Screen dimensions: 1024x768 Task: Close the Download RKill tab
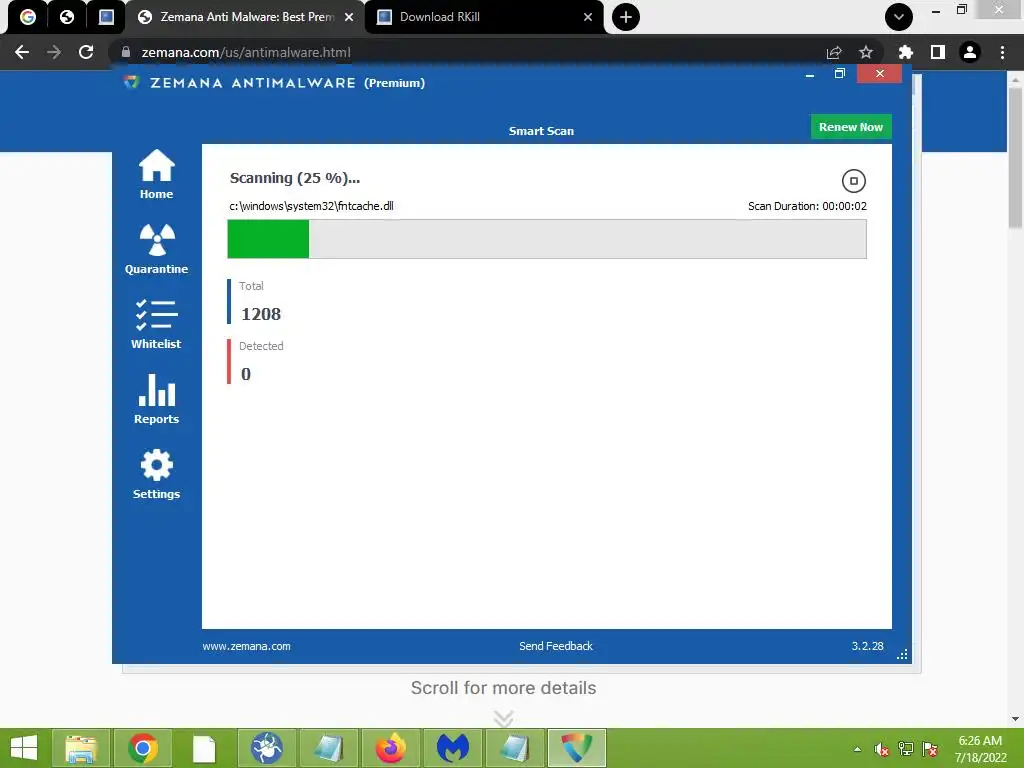[x=588, y=17]
